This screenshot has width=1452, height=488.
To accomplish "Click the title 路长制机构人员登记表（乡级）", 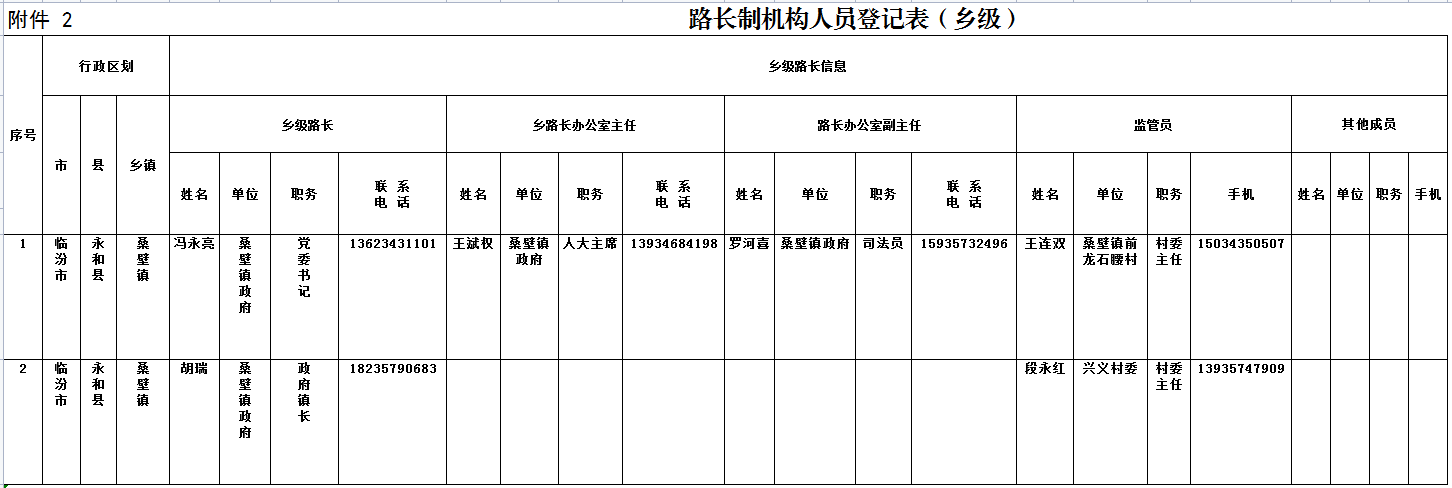I will click(853, 19).
